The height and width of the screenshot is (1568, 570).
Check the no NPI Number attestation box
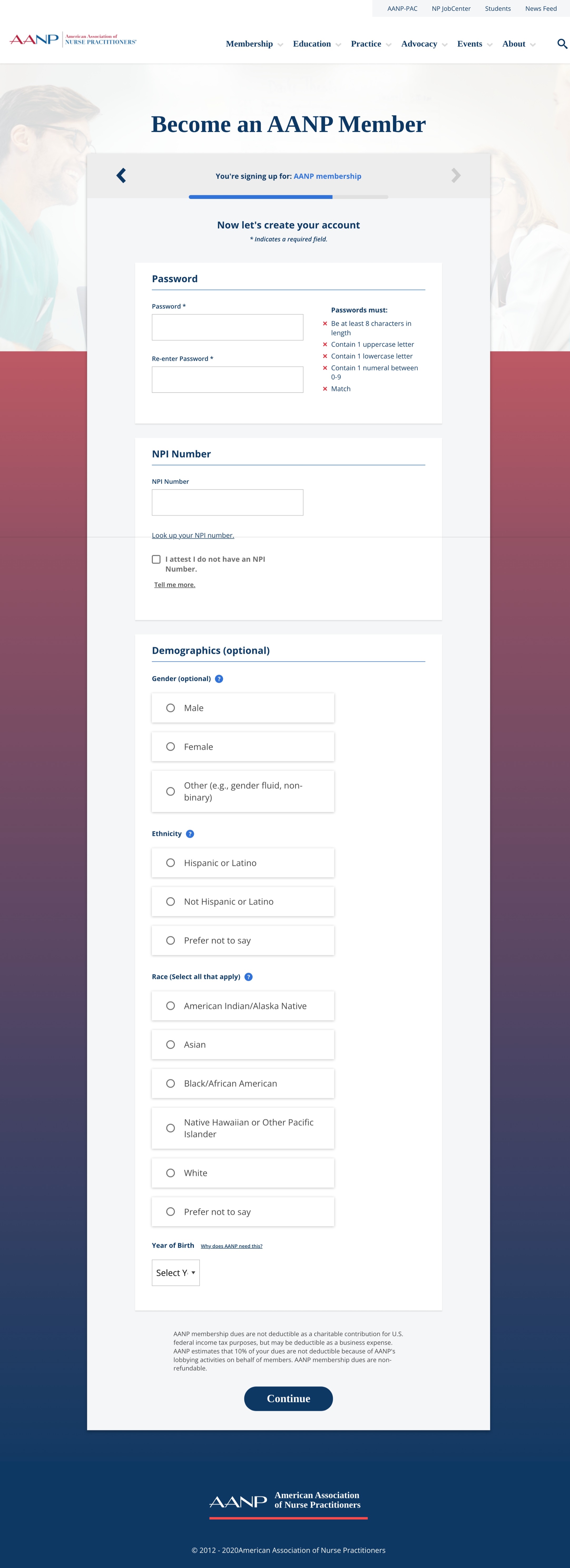tap(156, 559)
